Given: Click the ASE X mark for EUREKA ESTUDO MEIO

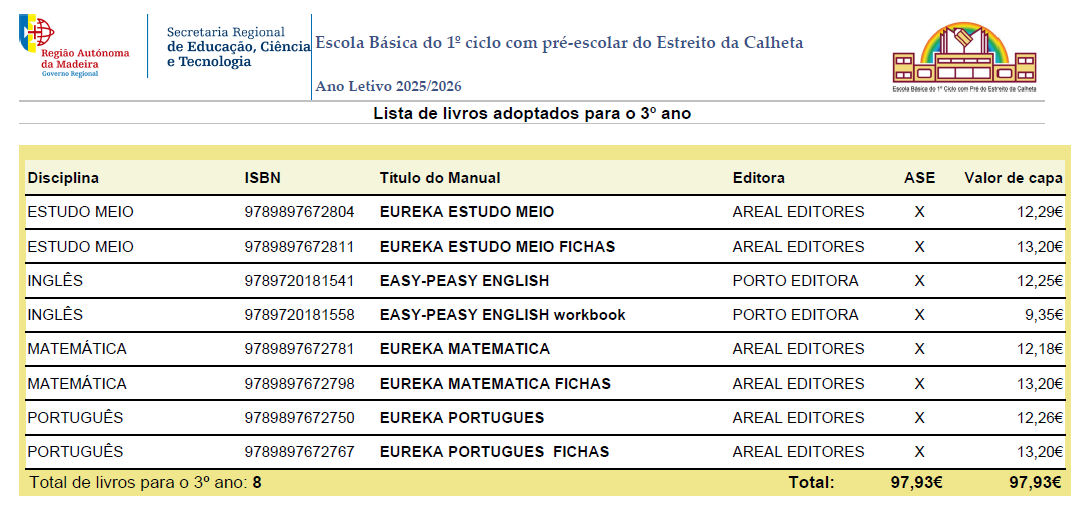Looking at the screenshot, I should 920,212.
